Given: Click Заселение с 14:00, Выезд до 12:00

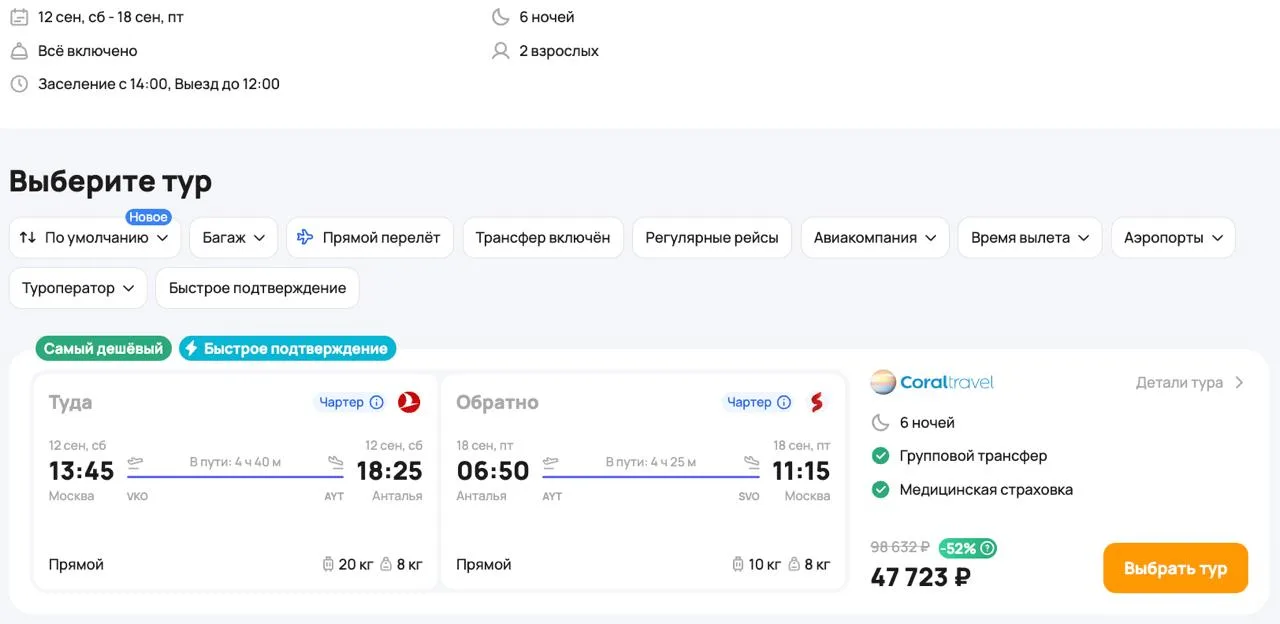Looking at the screenshot, I should 159,84.
